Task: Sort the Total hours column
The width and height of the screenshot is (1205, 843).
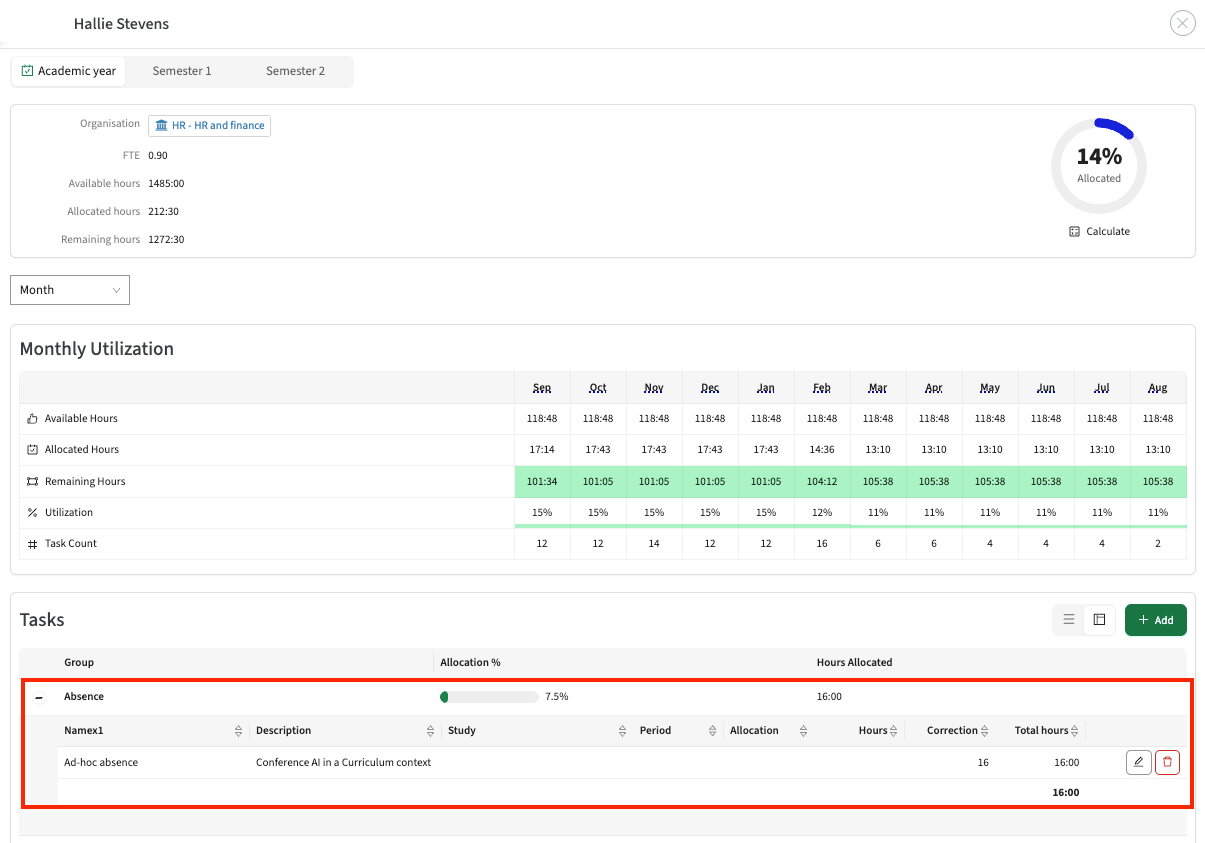Action: 1076,731
